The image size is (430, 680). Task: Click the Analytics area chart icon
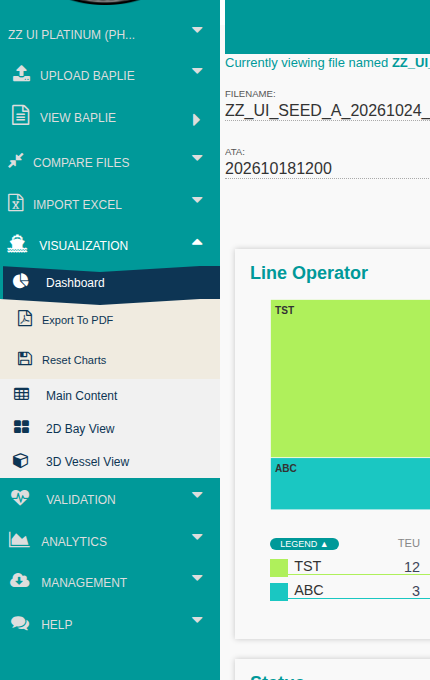pyautogui.click(x=19, y=540)
